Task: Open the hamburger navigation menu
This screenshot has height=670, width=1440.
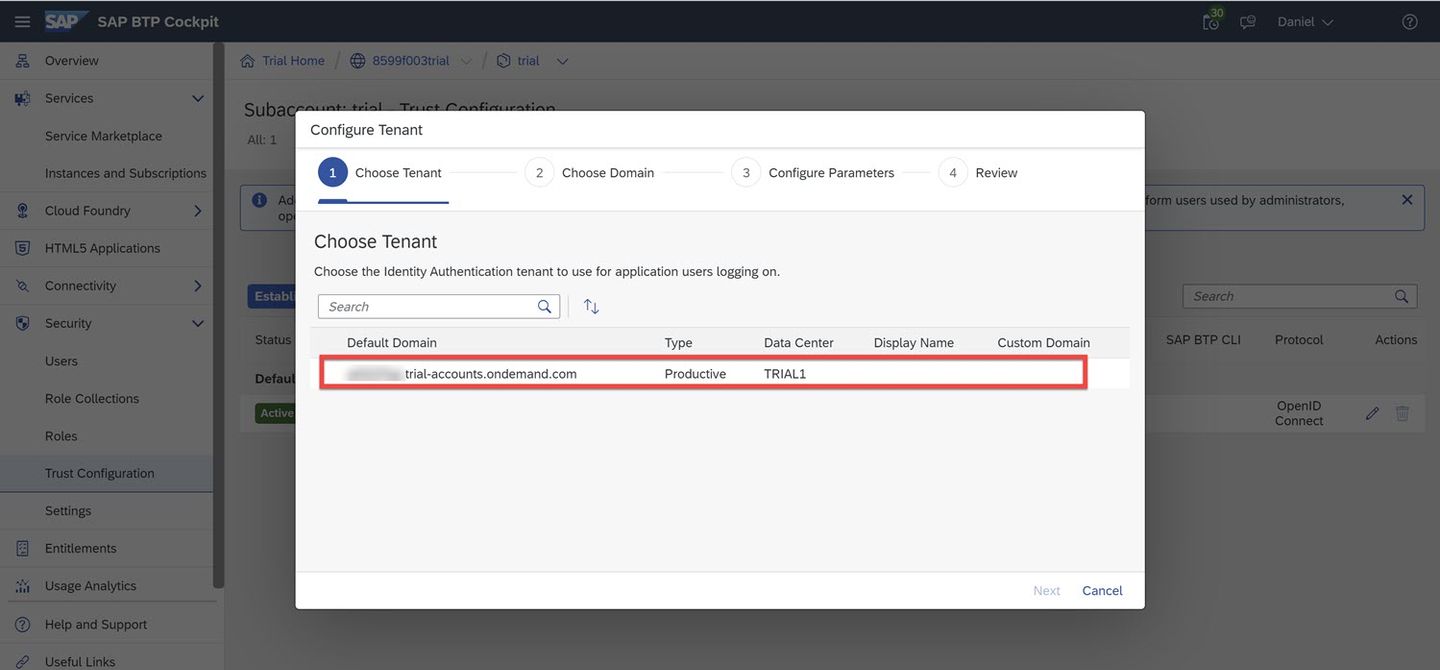Action: coord(22,21)
